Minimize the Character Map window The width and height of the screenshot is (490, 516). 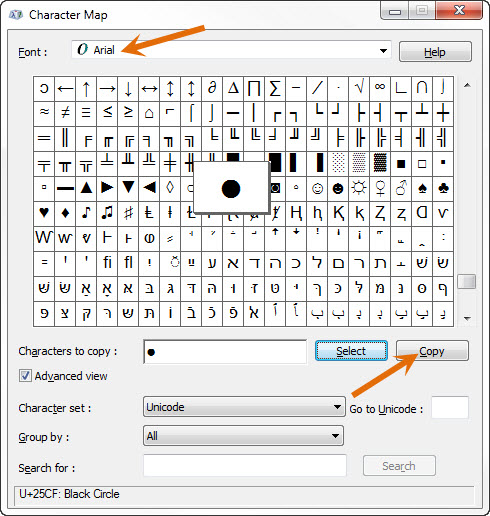click(395, 11)
